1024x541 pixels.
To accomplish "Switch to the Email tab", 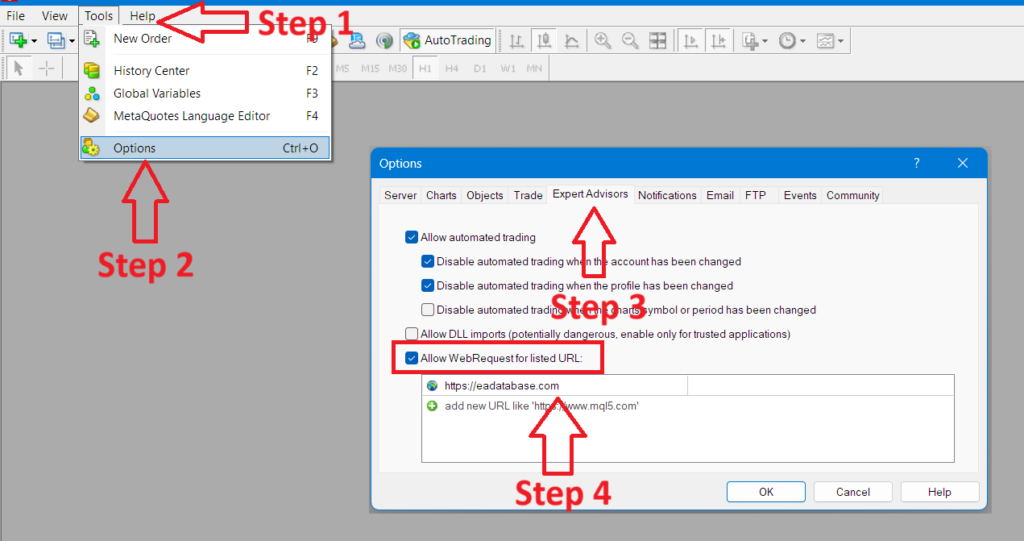I will [x=720, y=195].
